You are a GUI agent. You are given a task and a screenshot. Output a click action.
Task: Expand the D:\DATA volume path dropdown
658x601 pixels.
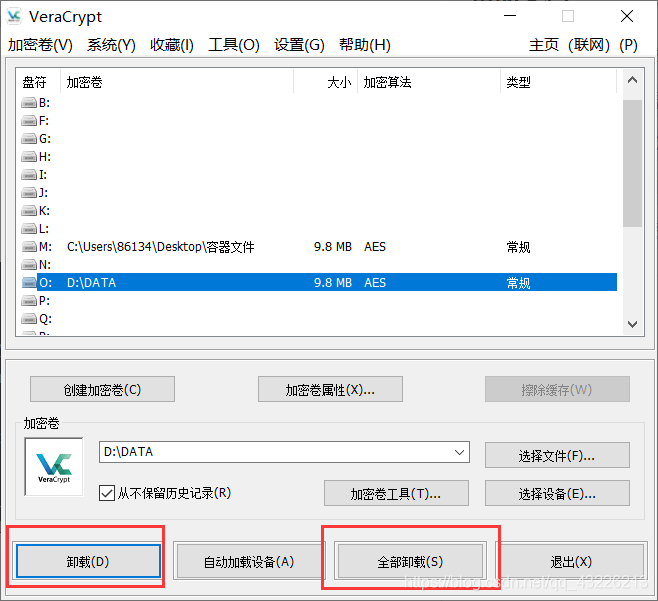tap(459, 452)
